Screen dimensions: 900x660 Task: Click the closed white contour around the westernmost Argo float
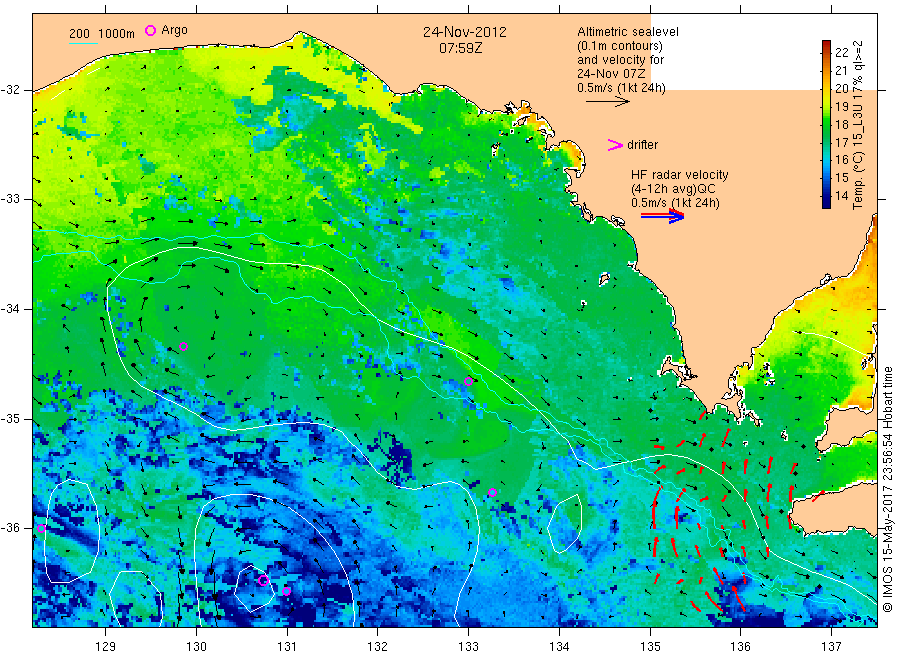pyautogui.click(x=72, y=531)
